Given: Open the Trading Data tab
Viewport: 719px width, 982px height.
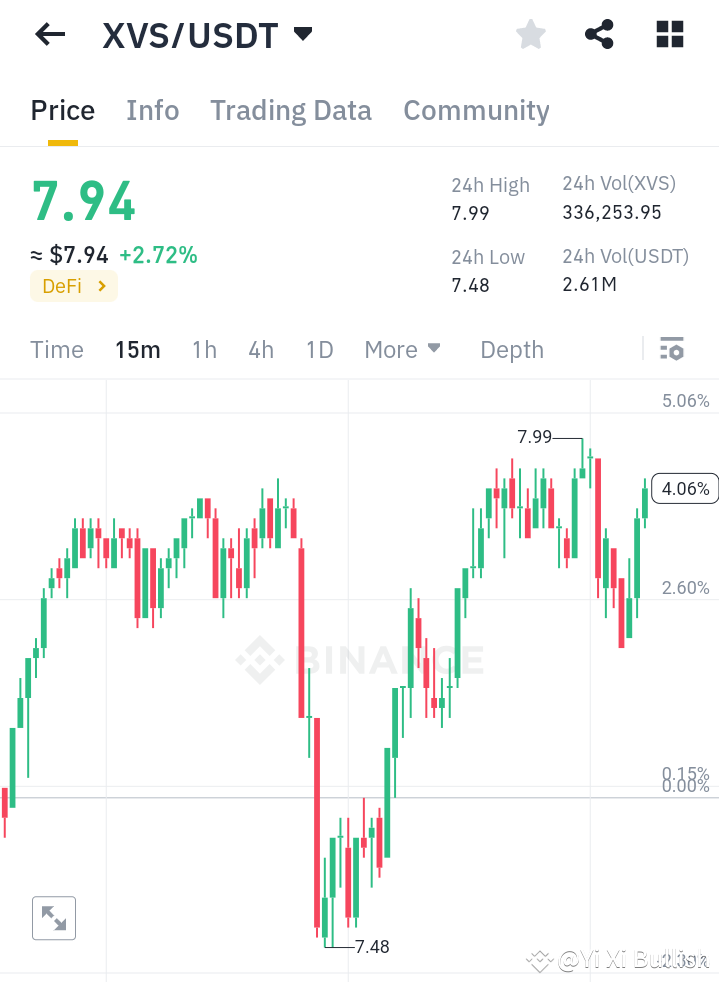Looking at the screenshot, I should point(290,110).
